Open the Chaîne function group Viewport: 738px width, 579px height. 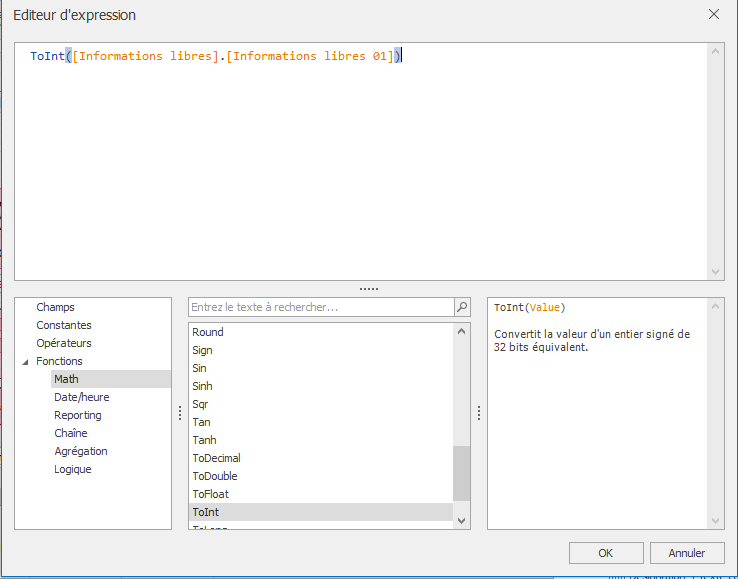[x=70, y=433]
